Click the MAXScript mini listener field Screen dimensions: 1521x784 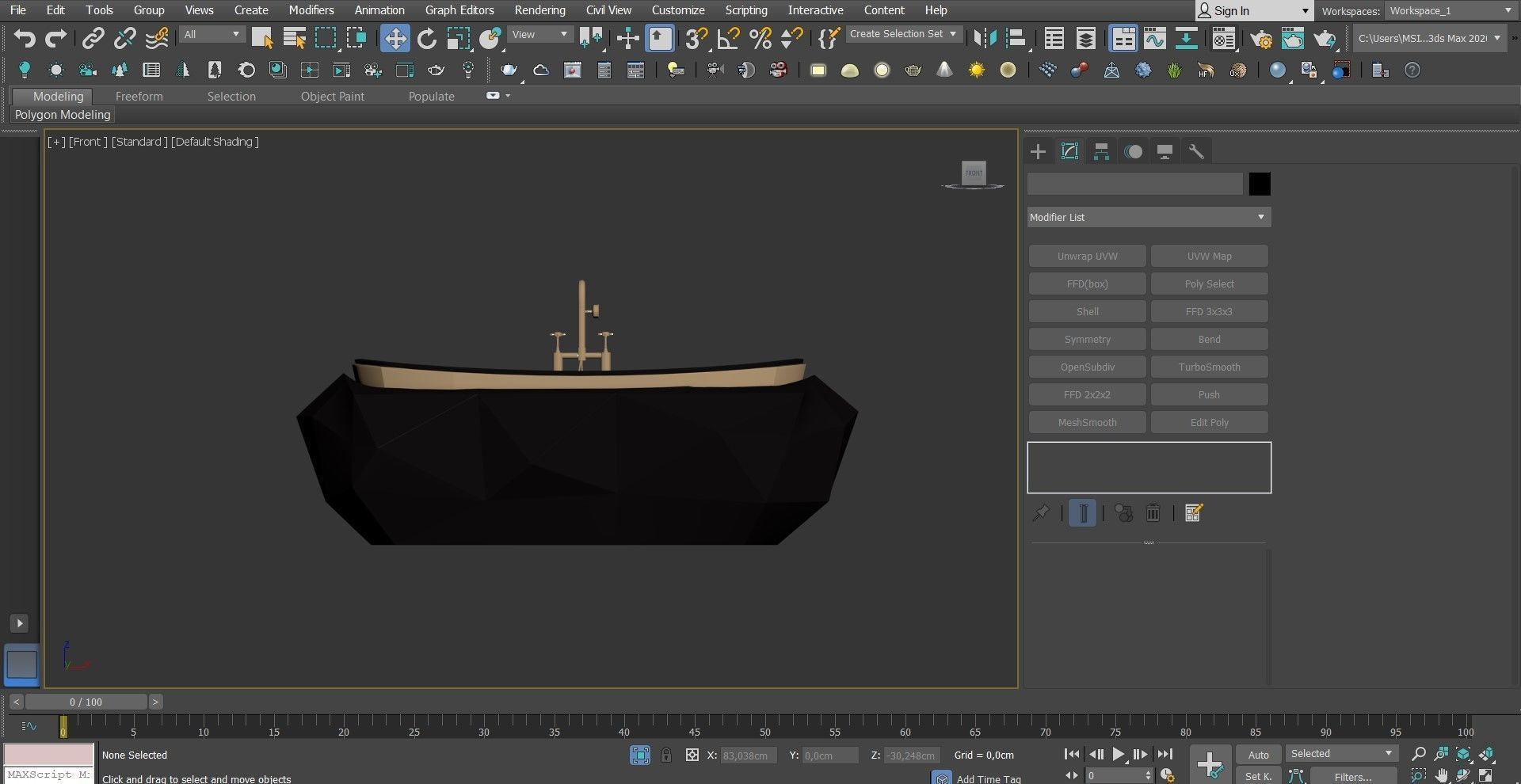pyautogui.click(x=49, y=774)
